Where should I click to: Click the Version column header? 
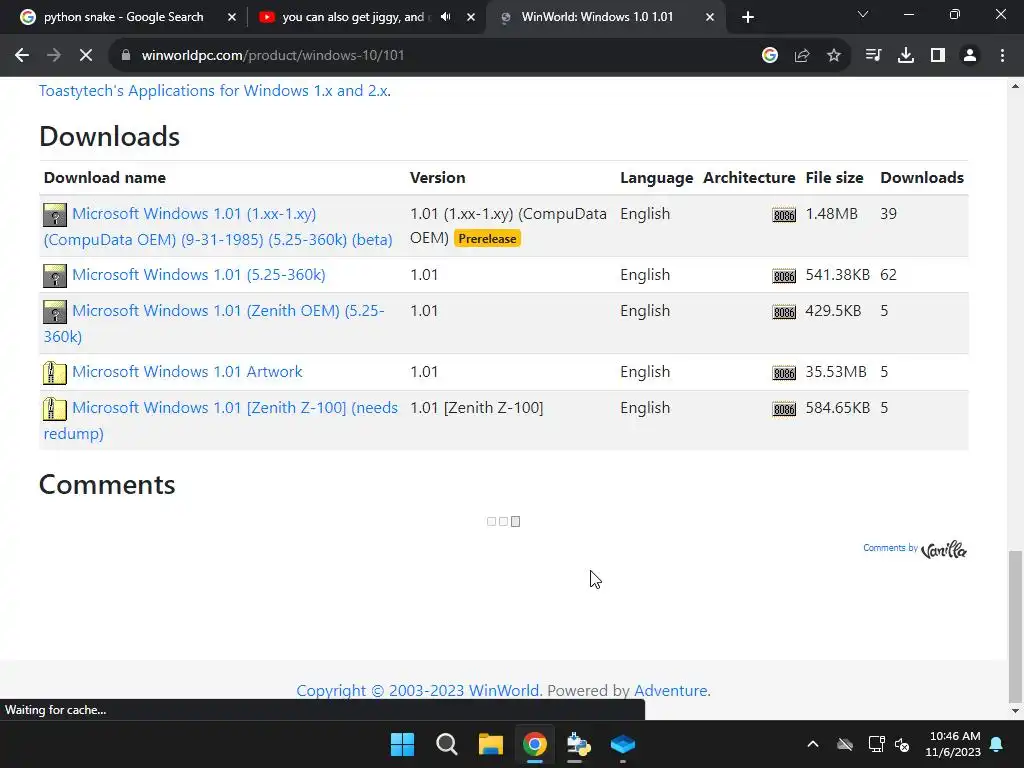[x=438, y=178]
